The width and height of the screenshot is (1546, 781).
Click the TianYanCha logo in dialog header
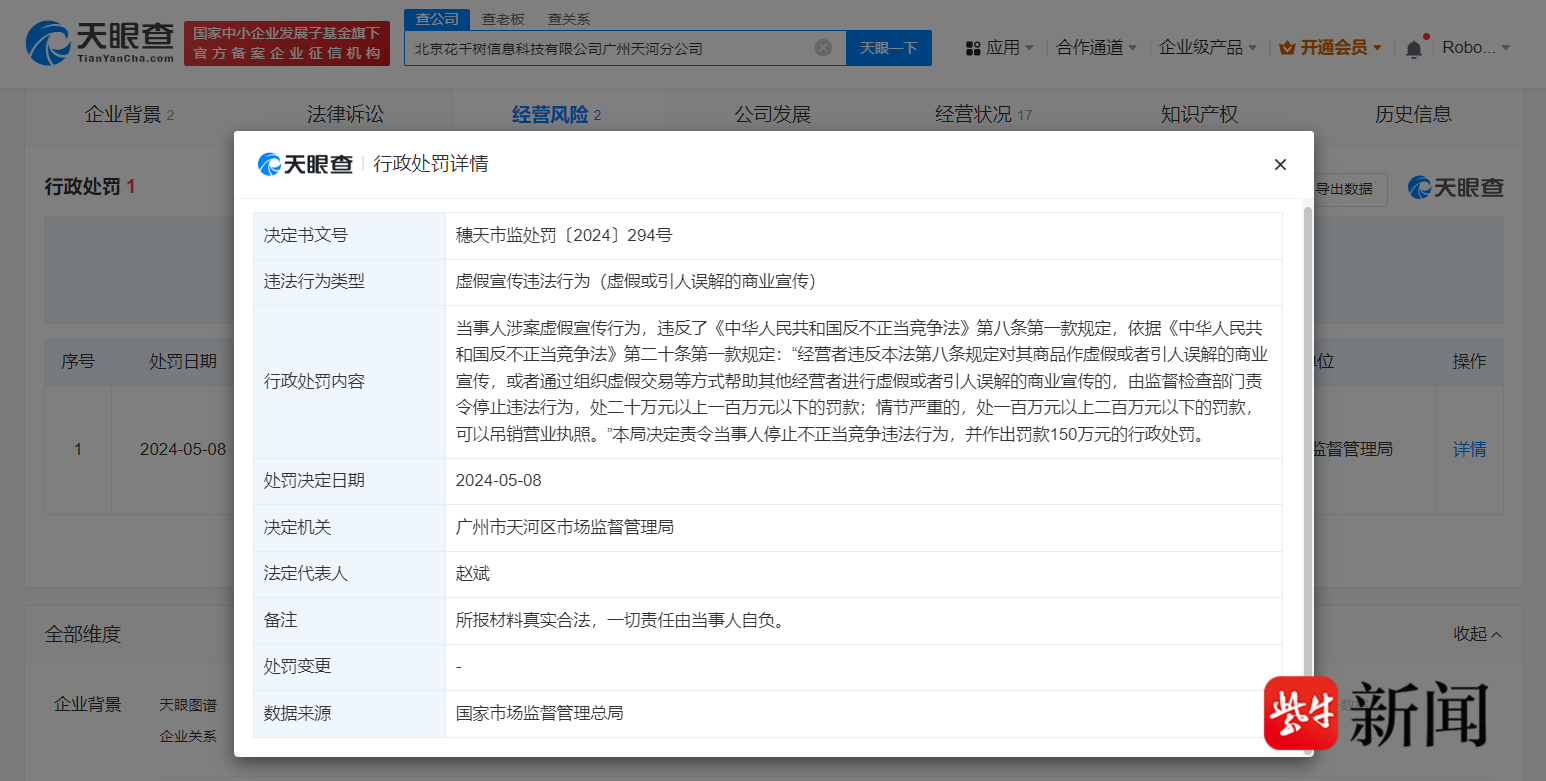(x=305, y=164)
